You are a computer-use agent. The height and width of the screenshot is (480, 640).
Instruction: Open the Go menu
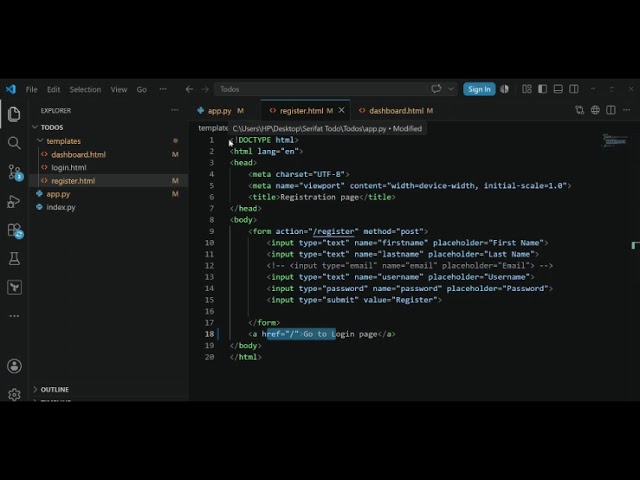pos(142,89)
